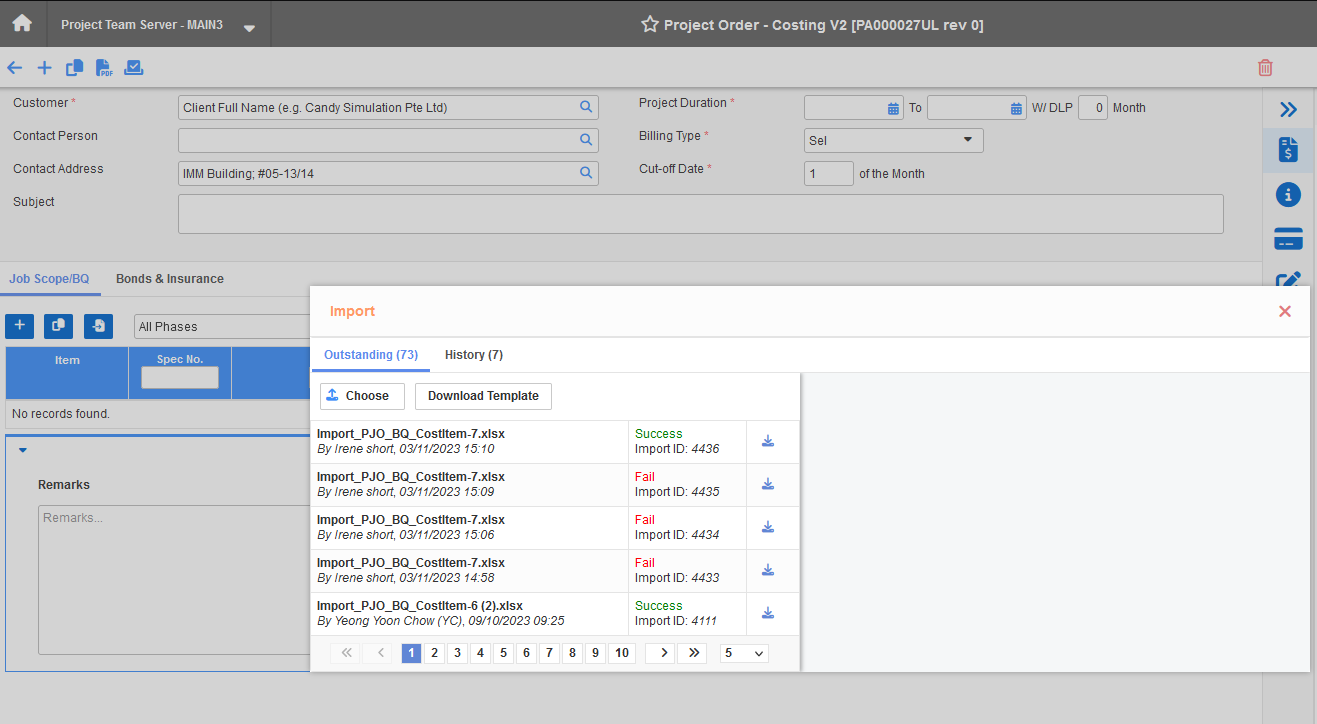The image size is (1317, 724).
Task: Click the payment card icon in right sidebar
Action: 1288,238
